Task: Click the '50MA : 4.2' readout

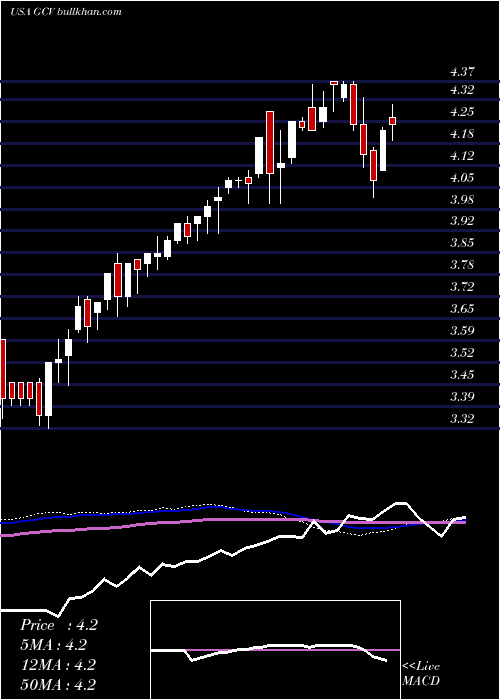Action: 58,685
